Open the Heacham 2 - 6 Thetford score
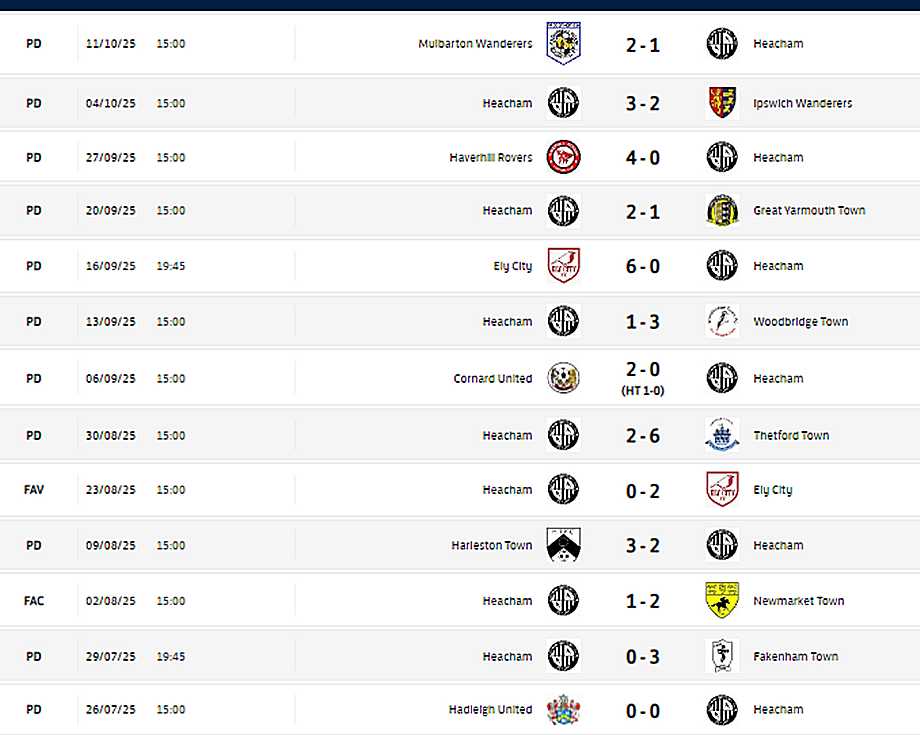Image resolution: width=920 pixels, height=735 pixels. (642, 436)
